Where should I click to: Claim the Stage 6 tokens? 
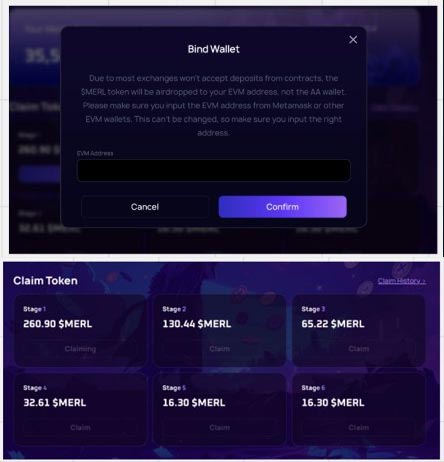click(359, 427)
